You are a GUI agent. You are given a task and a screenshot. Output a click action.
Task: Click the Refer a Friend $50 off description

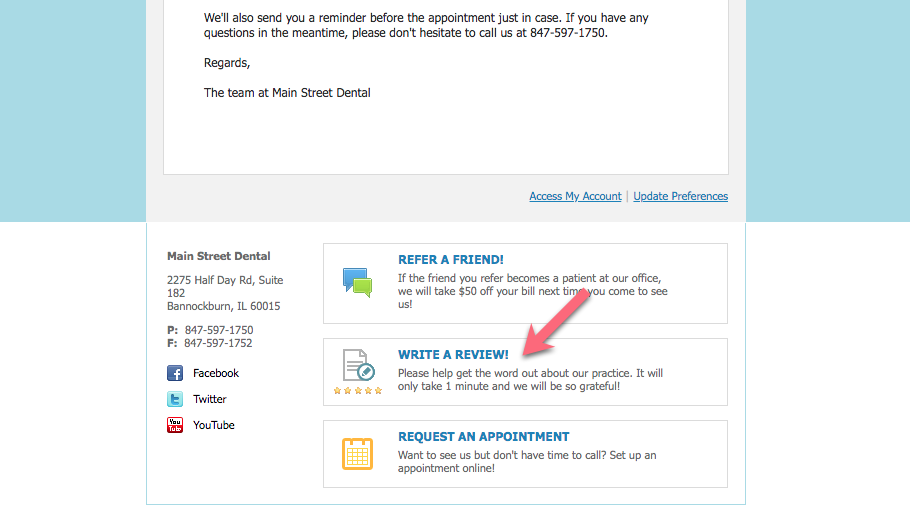tap(531, 291)
